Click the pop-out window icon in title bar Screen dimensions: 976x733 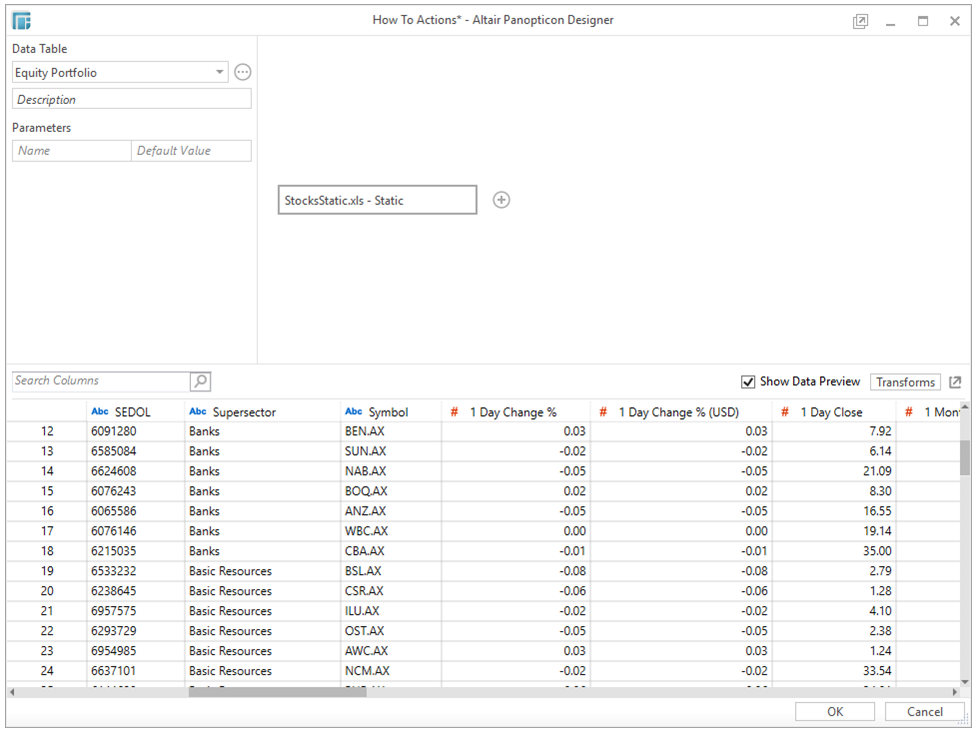[860, 20]
